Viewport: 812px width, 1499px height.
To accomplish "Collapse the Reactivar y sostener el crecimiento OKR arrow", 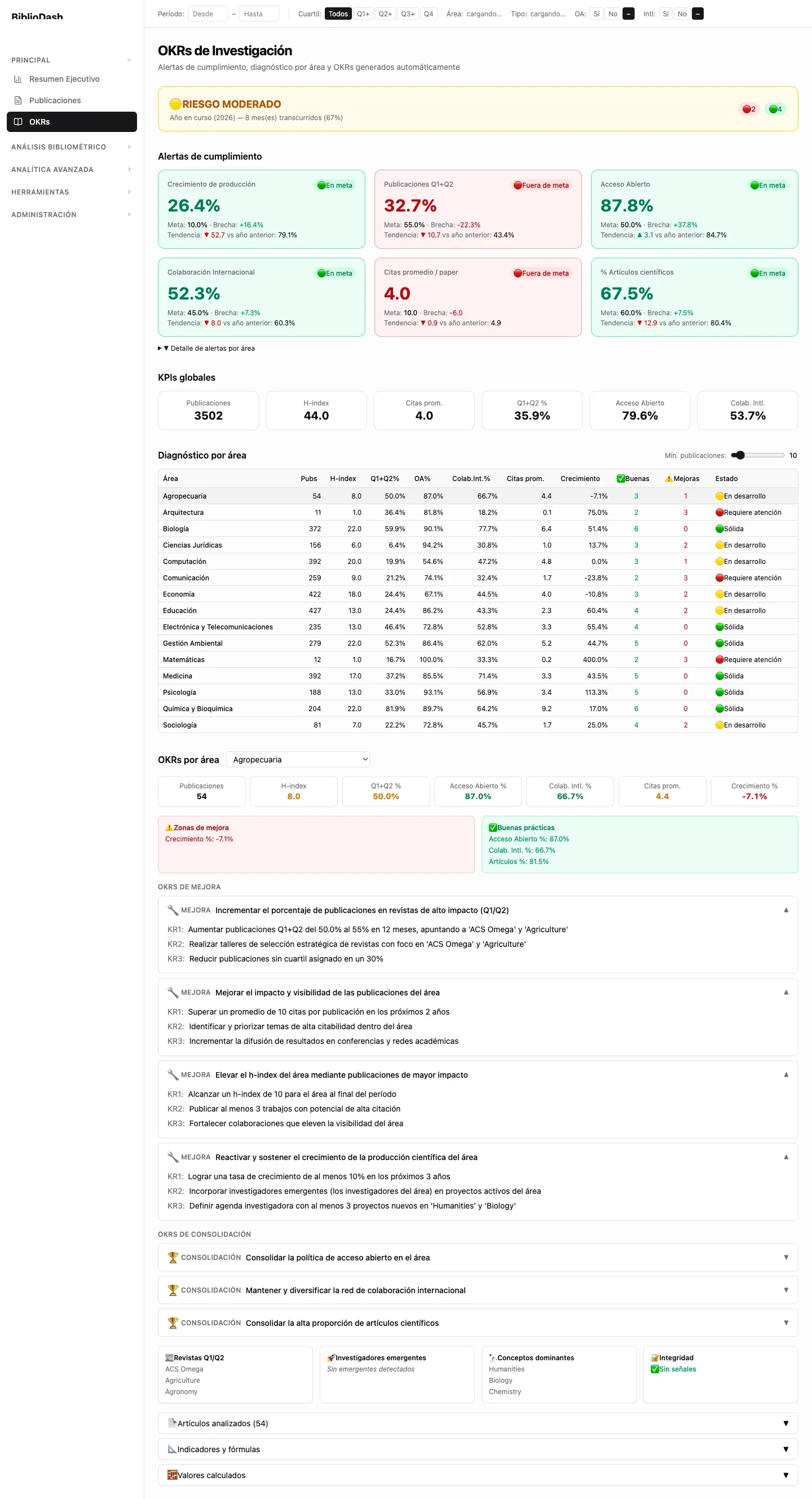I will click(786, 1157).
